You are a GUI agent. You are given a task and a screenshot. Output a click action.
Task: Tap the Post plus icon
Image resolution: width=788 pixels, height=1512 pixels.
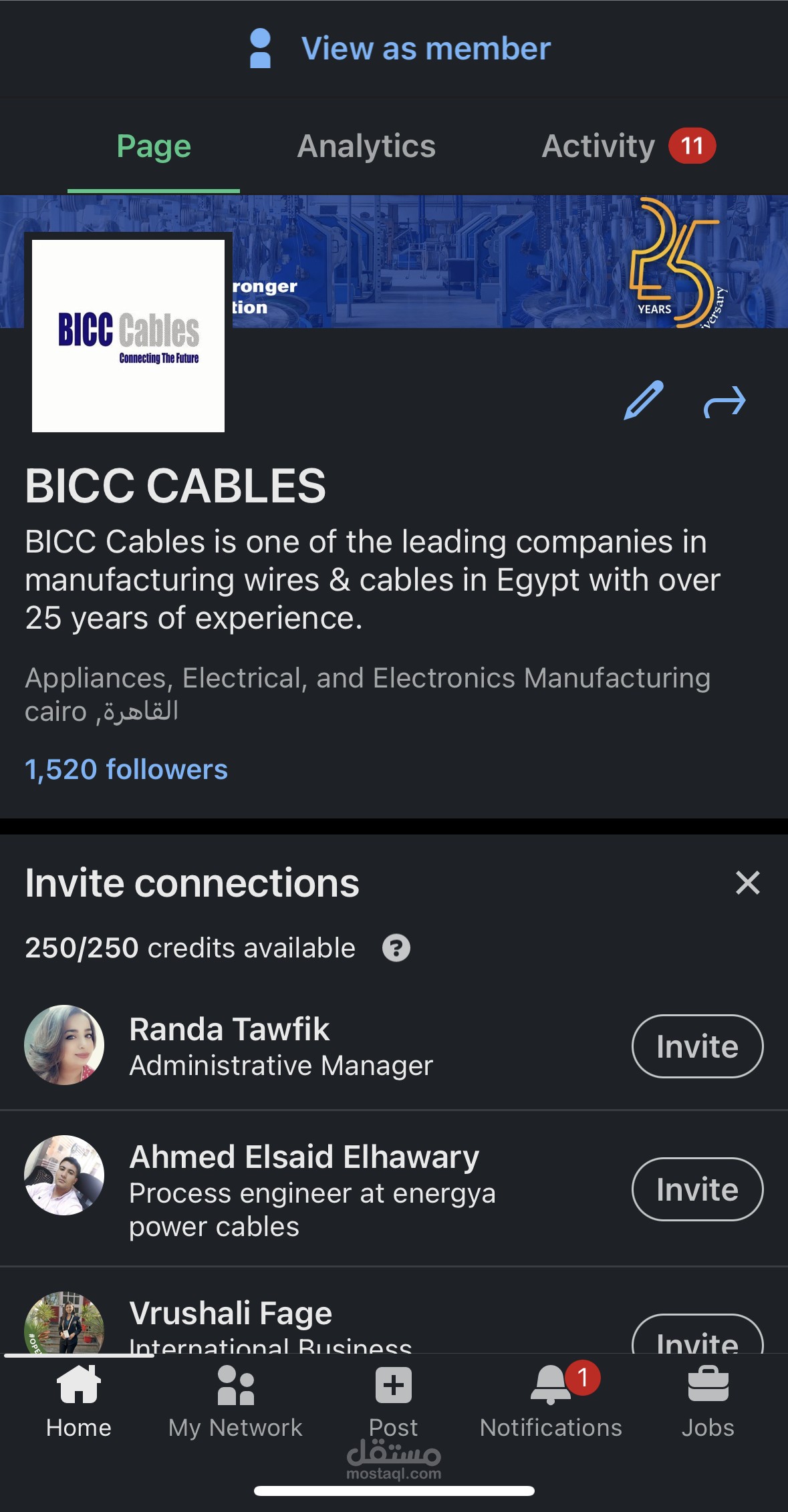click(394, 1386)
